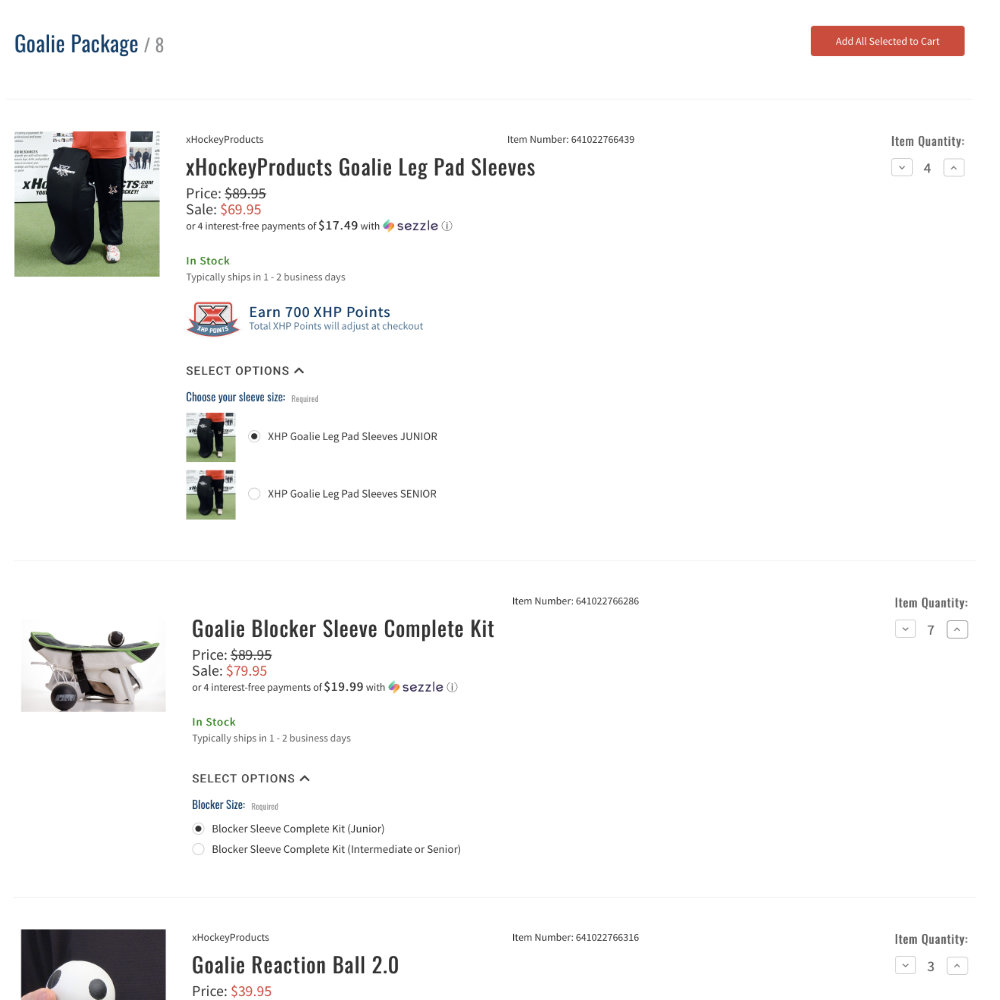This screenshot has height=1000, width=1000.
Task: Decrease quantity for Goalie Reaction Ball 2.0
Action: click(x=905, y=966)
